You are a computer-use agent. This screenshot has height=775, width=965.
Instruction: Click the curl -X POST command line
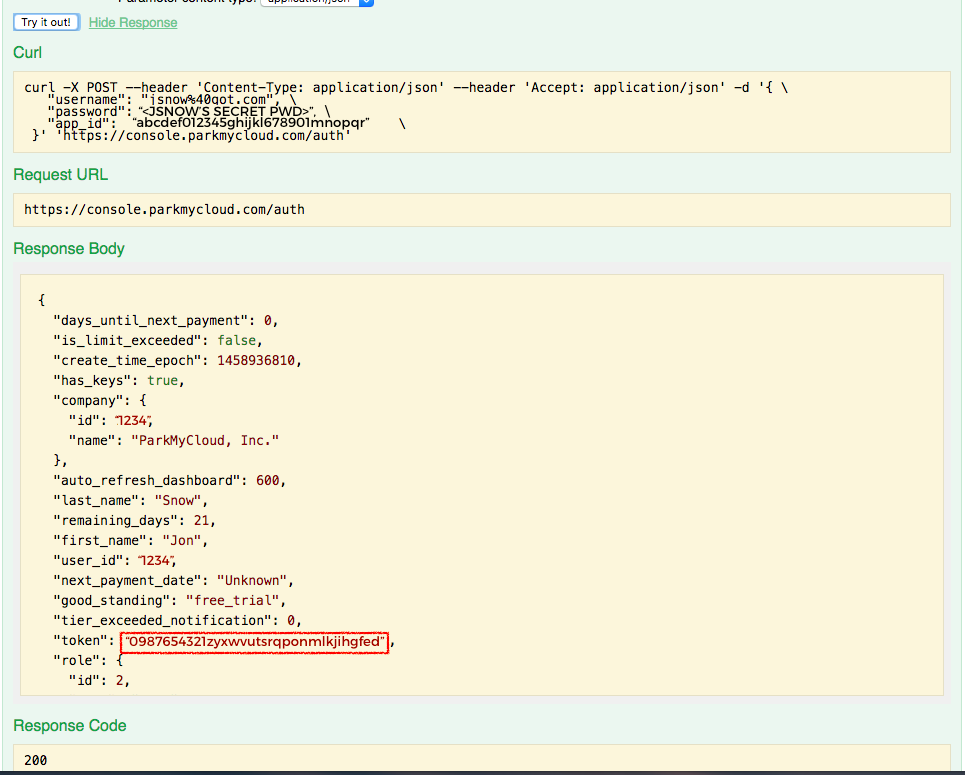click(x=406, y=87)
